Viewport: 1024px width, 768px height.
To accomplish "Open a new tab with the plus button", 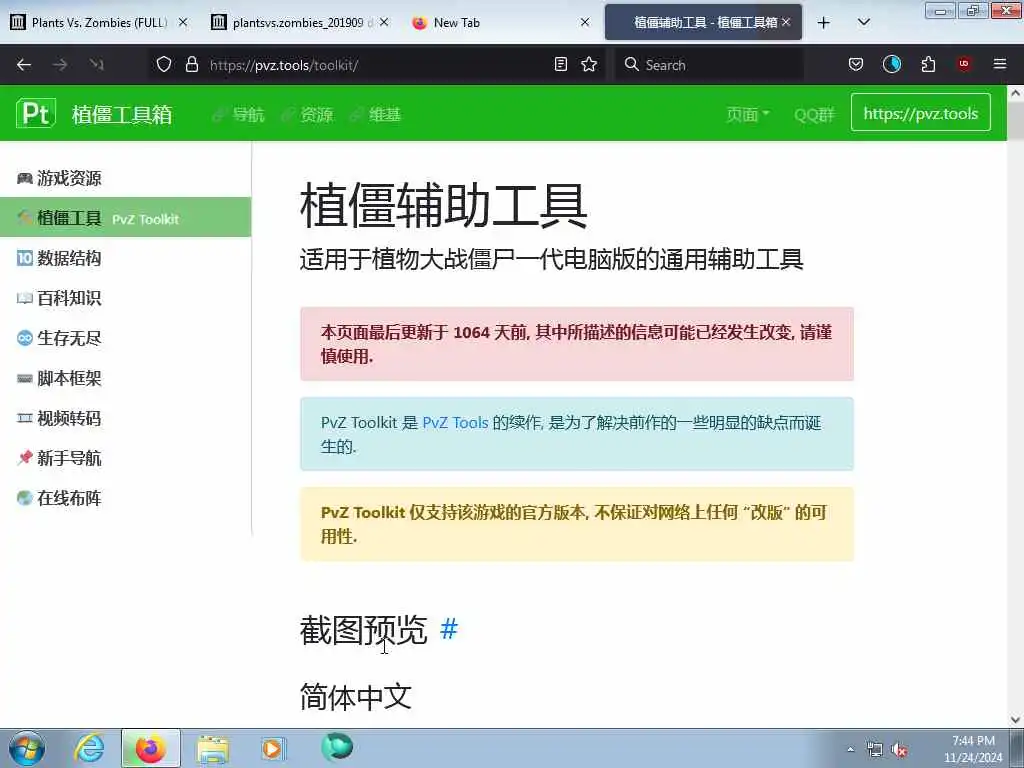I will coord(824,23).
